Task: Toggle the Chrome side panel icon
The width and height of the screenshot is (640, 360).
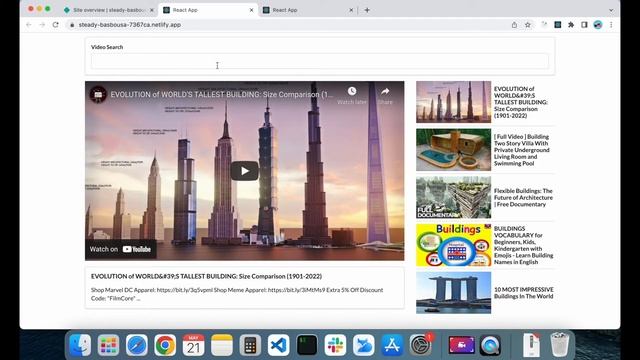Action: 584,25
